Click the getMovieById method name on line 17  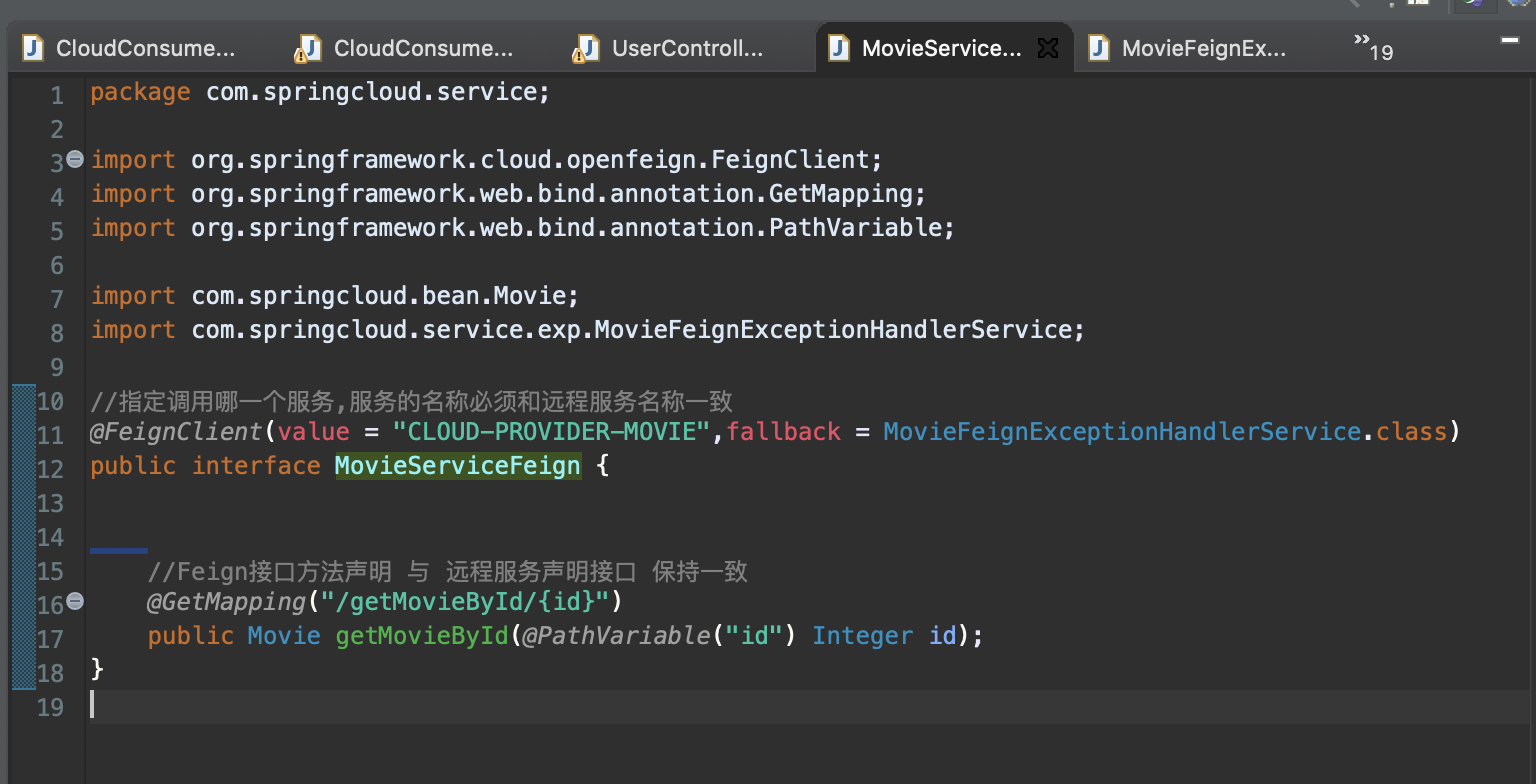pos(422,636)
